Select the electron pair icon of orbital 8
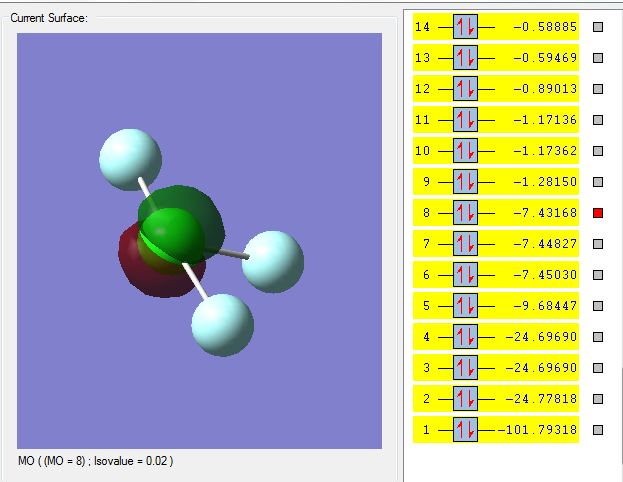The image size is (623, 482). [x=466, y=214]
